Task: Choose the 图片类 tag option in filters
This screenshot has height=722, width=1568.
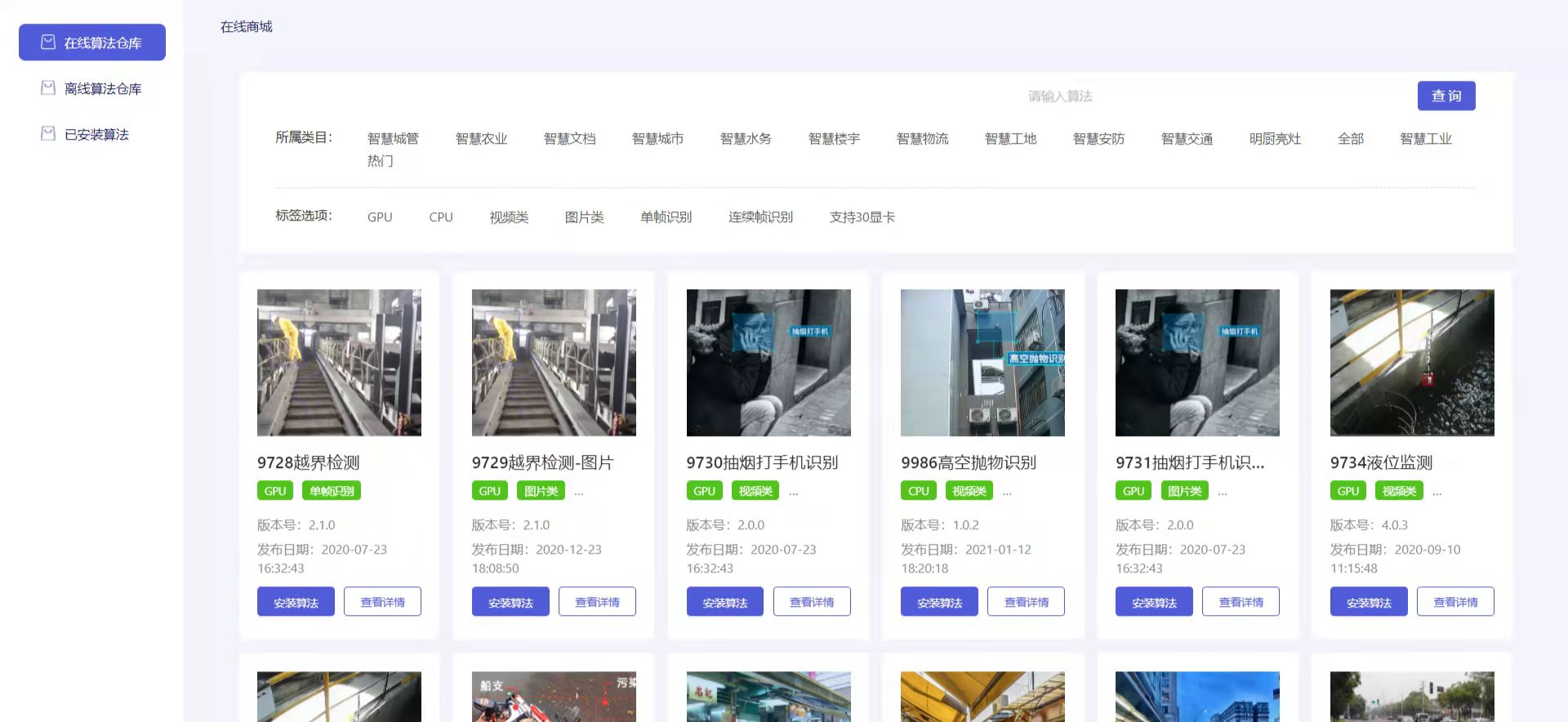Action: coord(585,217)
